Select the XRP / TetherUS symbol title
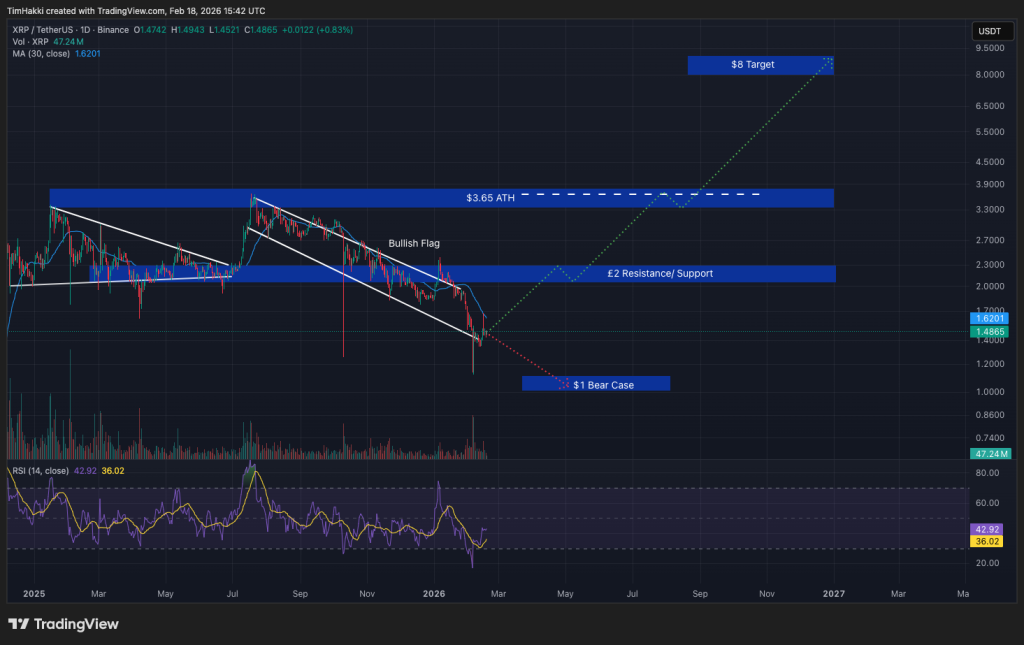The height and width of the screenshot is (645, 1024). (x=42, y=30)
